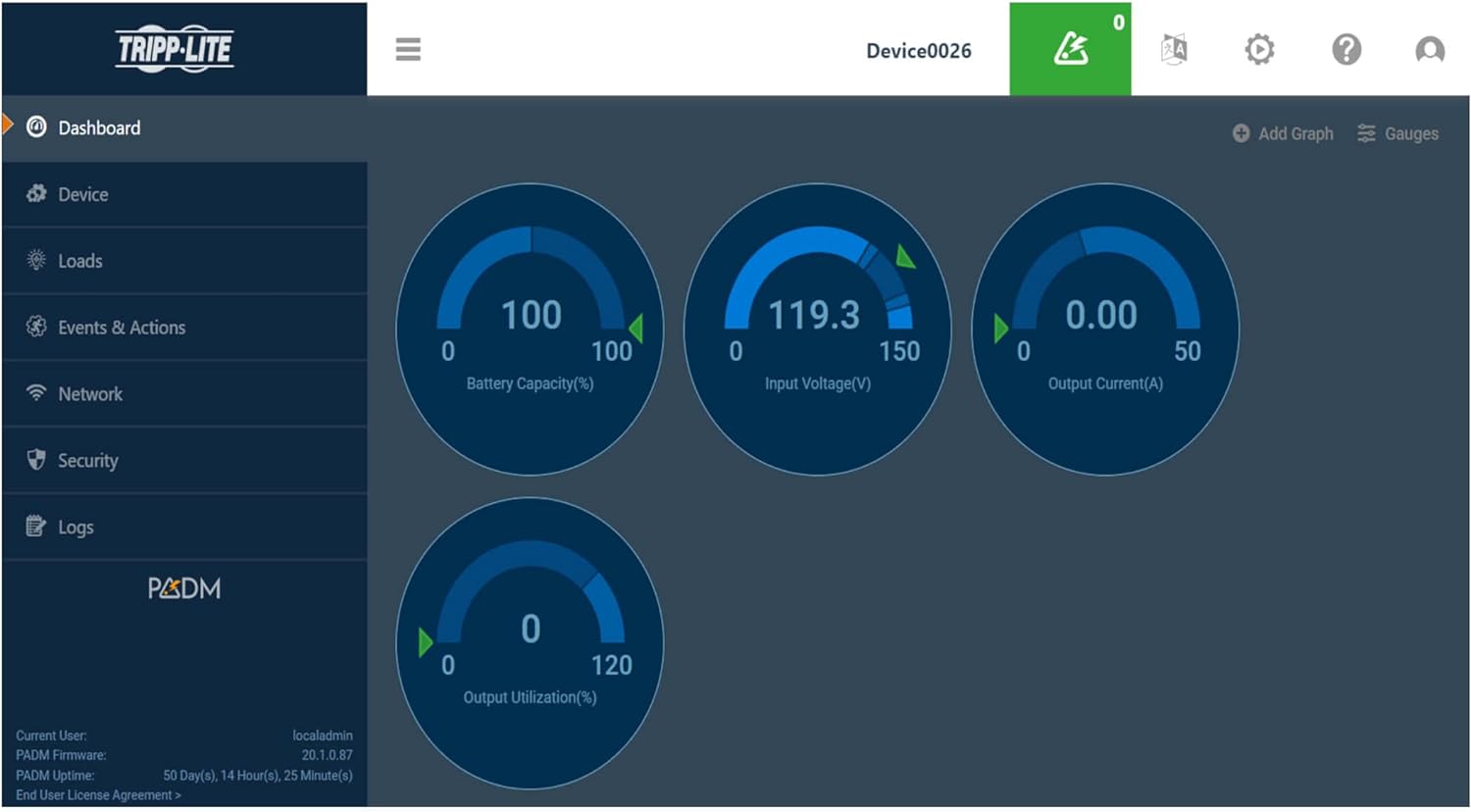The height and width of the screenshot is (812, 1471).
Task: Open the Gauges options
Action: tap(1397, 133)
